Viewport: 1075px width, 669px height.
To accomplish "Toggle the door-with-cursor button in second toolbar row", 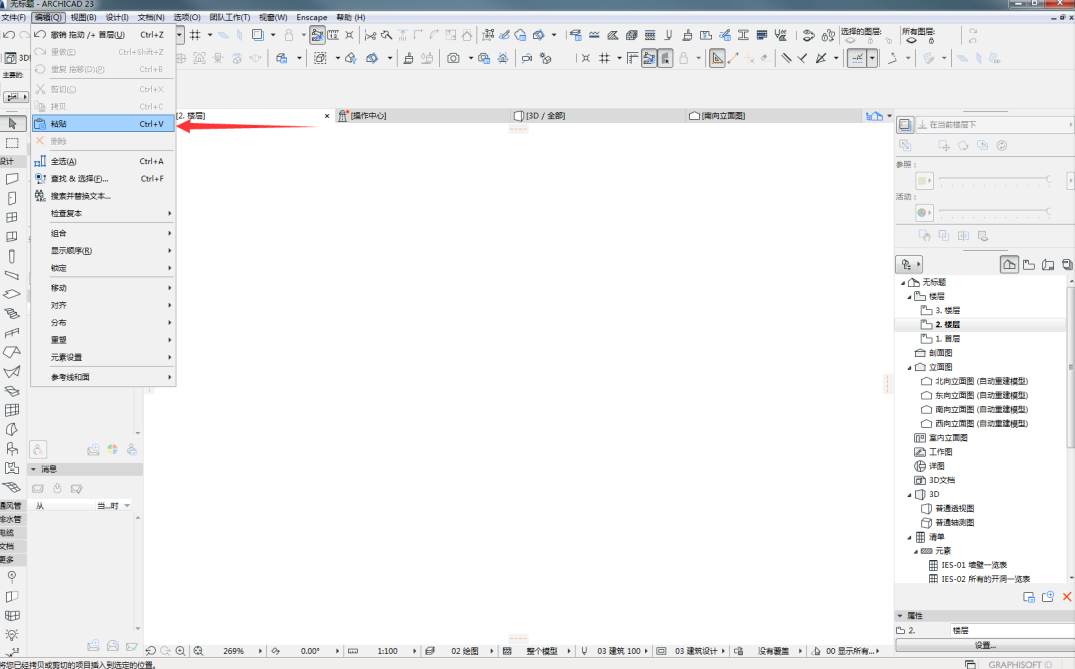I will coord(665,58).
